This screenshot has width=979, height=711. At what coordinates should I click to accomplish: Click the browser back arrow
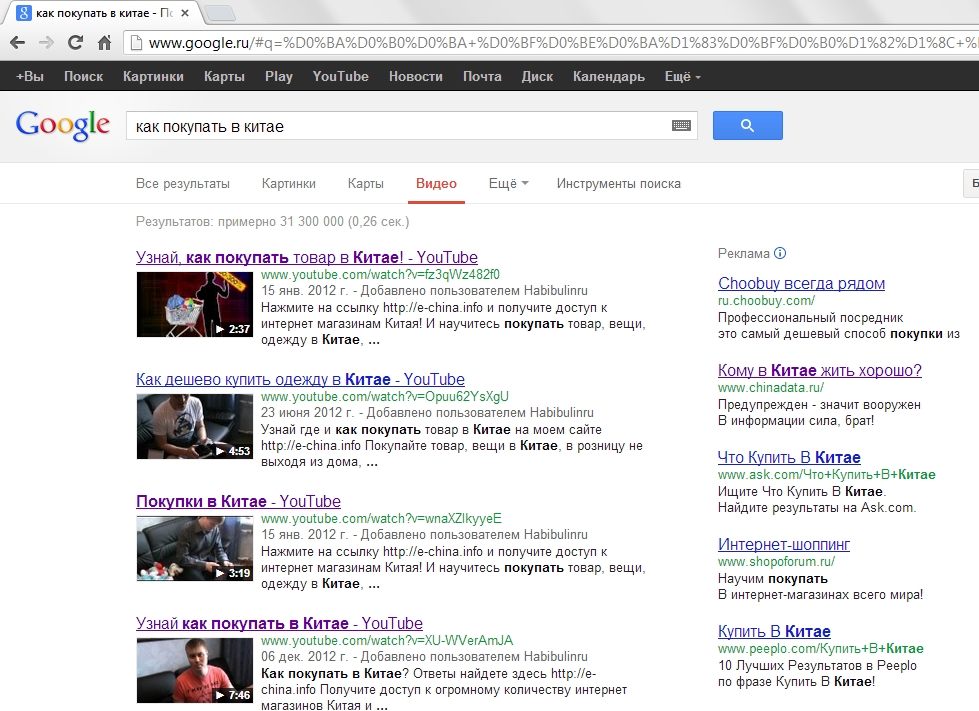(17, 42)
